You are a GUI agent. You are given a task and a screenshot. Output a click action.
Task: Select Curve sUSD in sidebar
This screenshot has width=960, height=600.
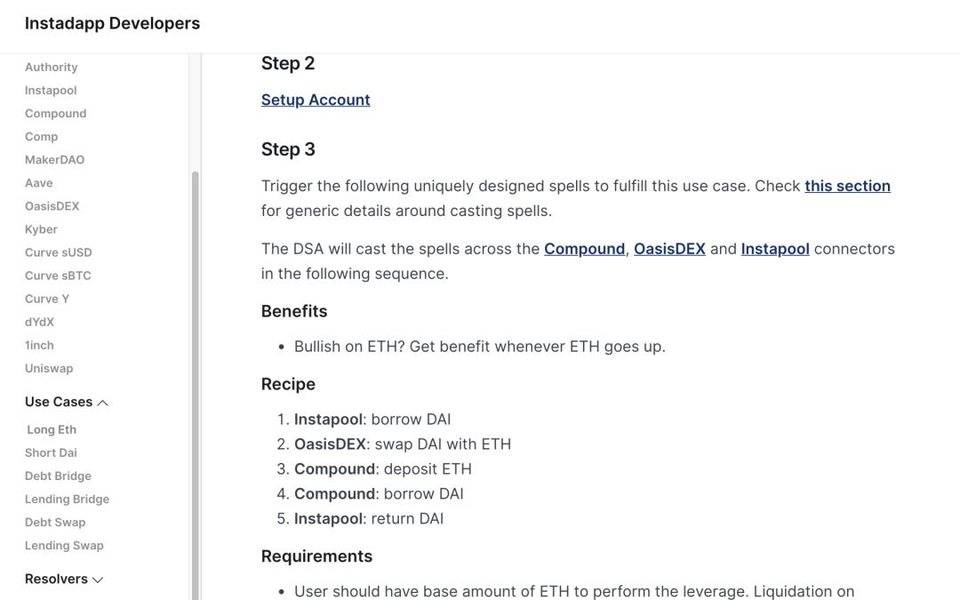(x=58, y=253)
